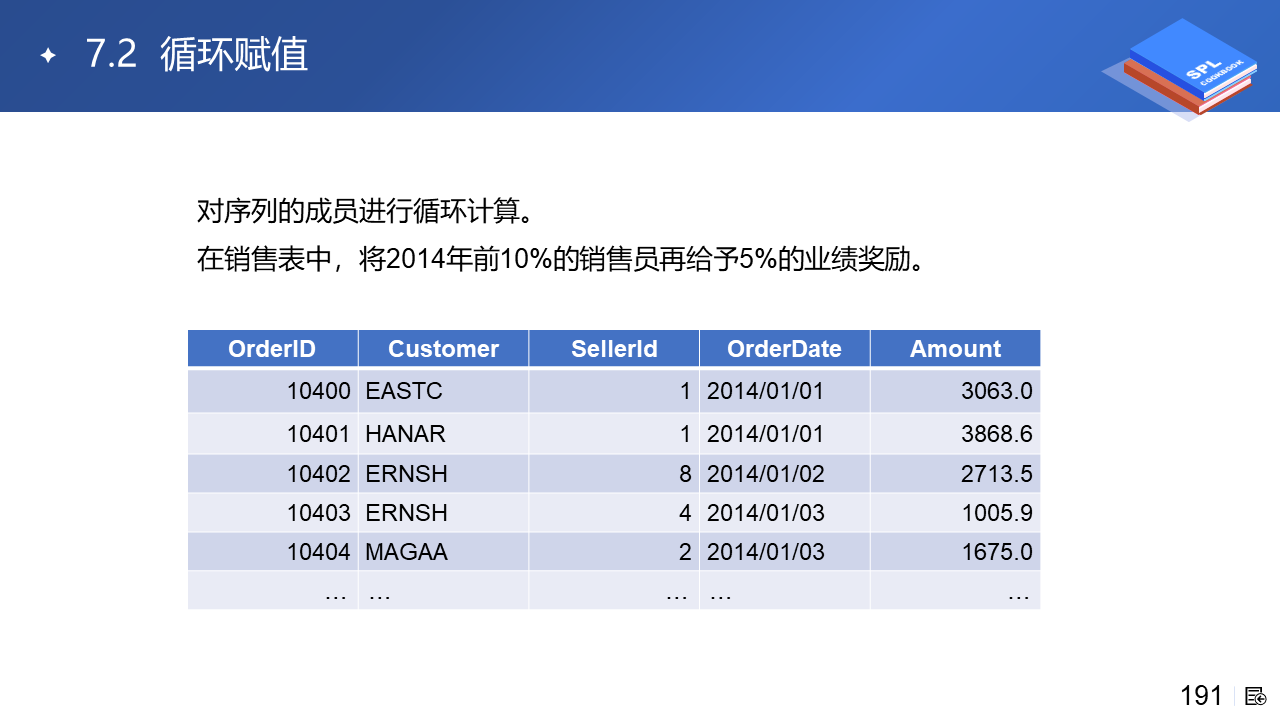Click the page number 191

click(x=1201, y=696)
